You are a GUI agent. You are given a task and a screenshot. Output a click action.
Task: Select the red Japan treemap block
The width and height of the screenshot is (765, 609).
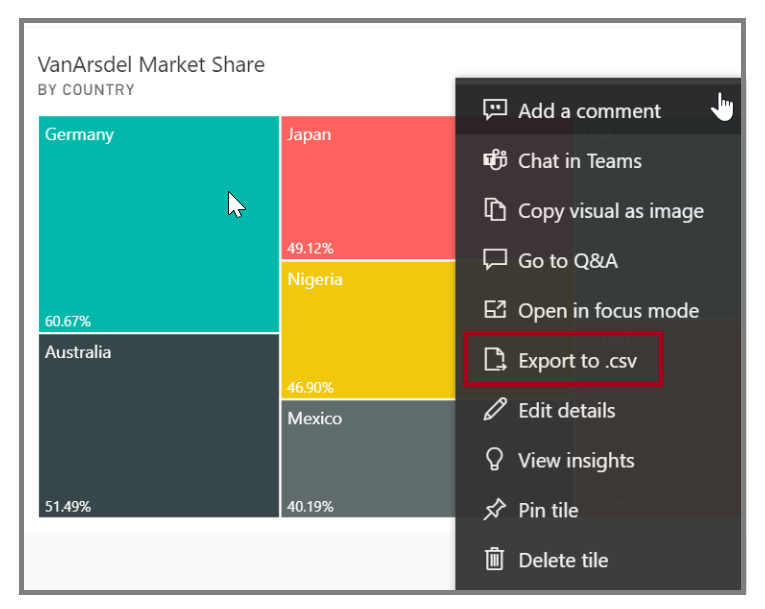coord(368,187)
